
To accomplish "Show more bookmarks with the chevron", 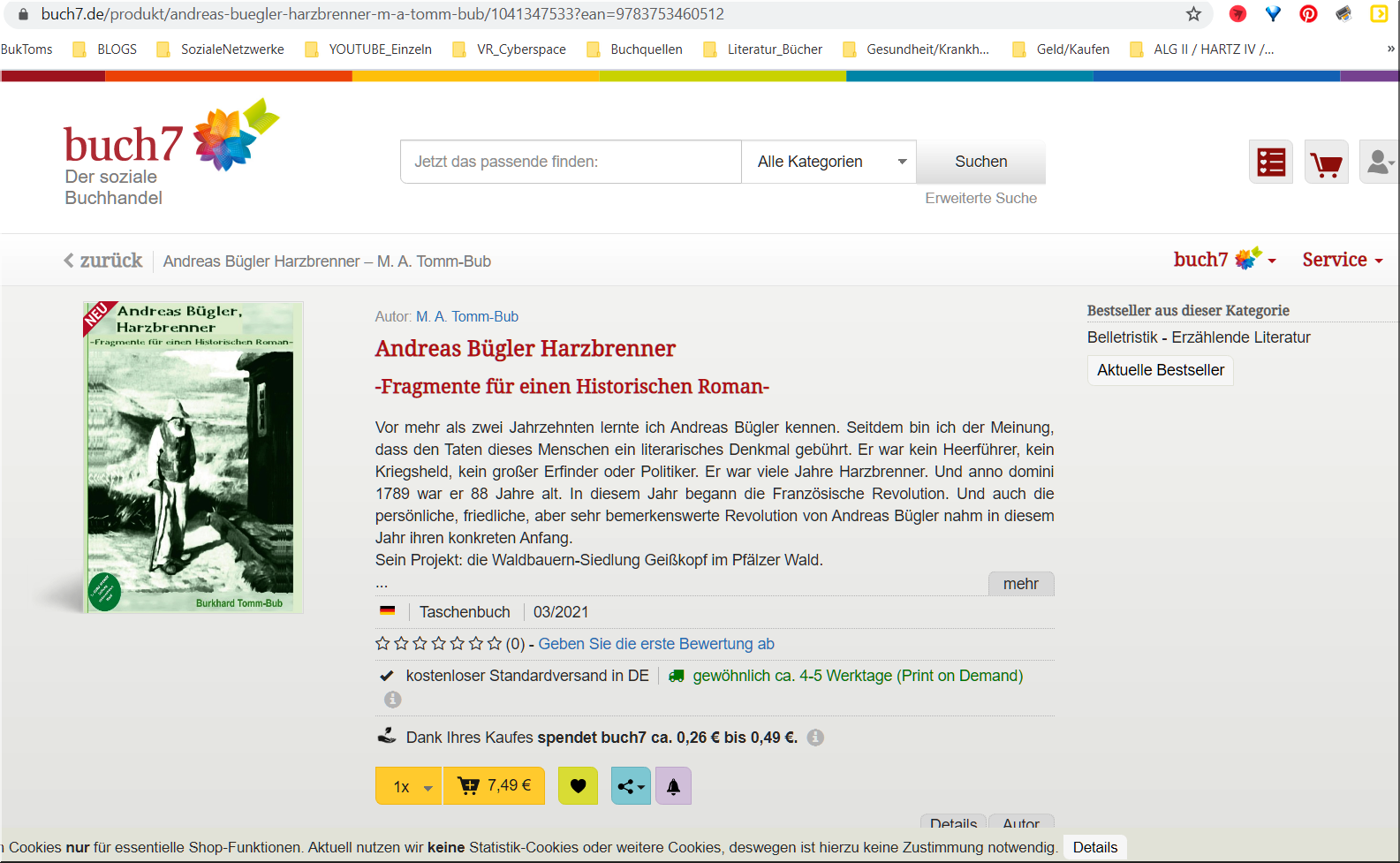I will coord(1390,49).
